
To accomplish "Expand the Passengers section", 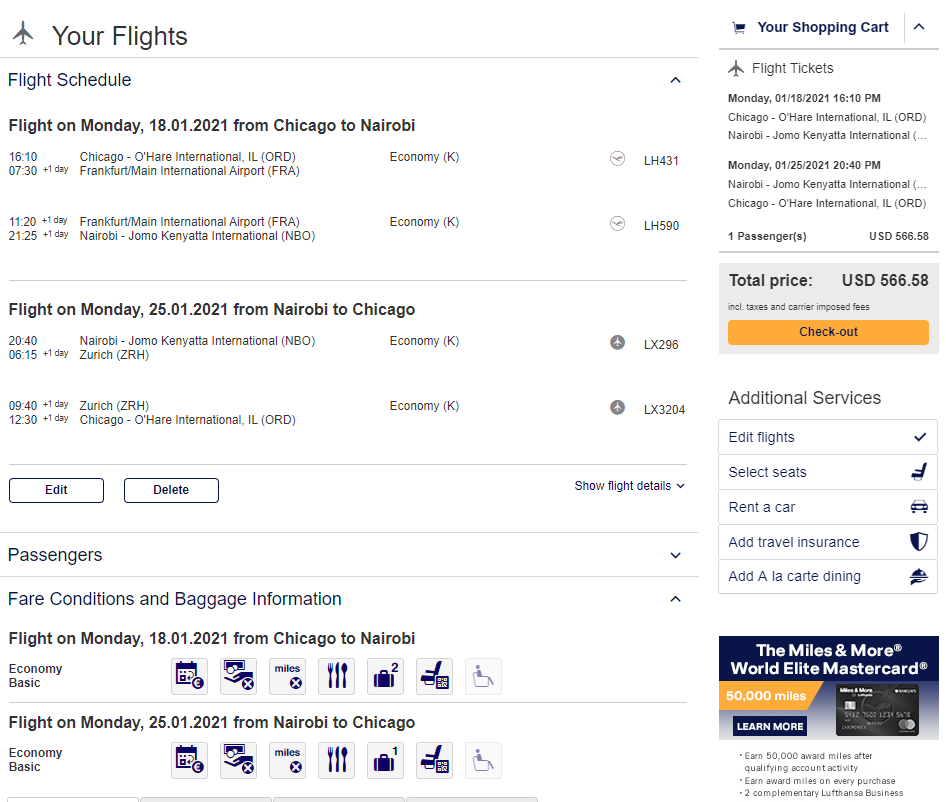I will (676, 555).
